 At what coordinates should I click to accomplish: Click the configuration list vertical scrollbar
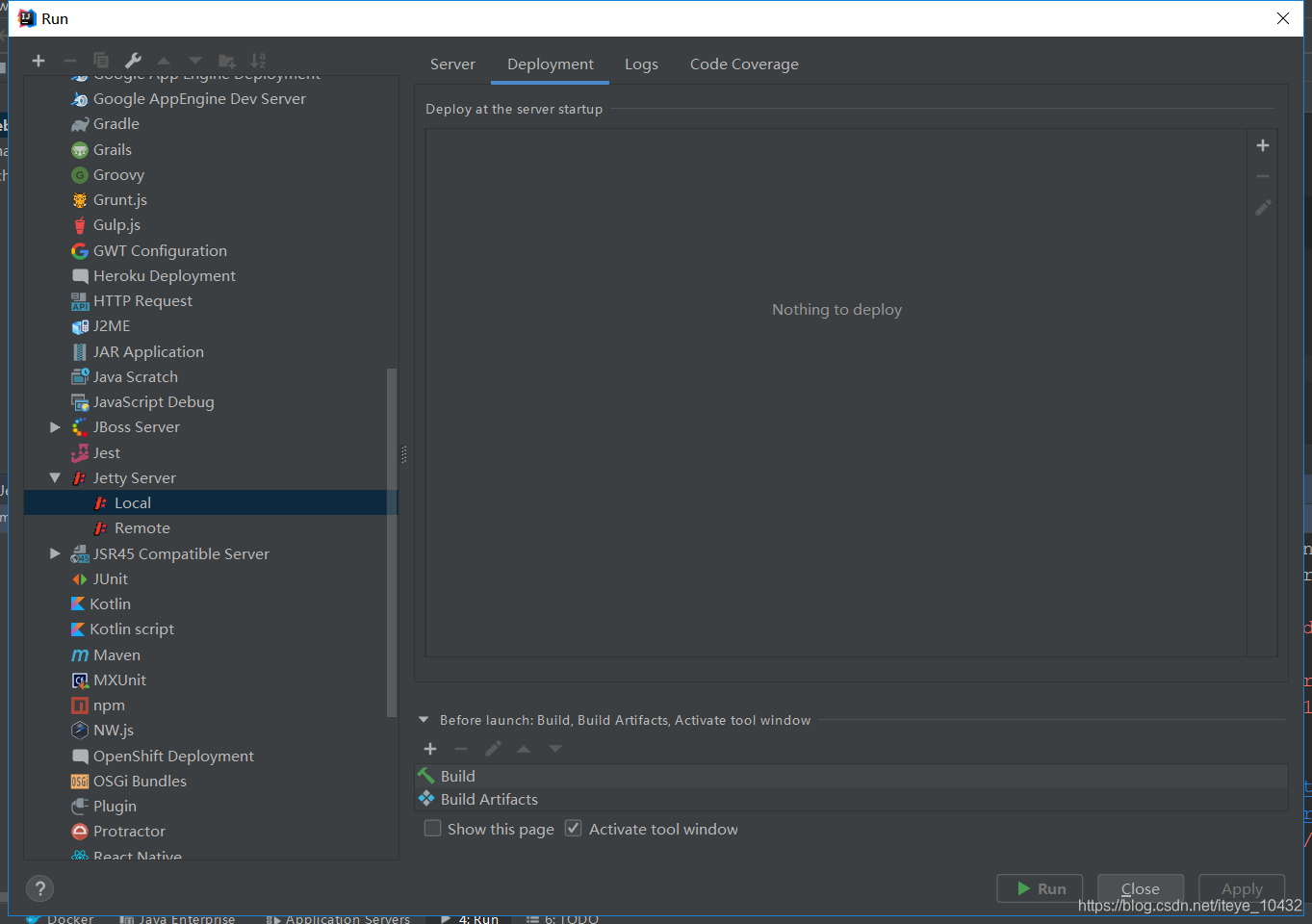392,542
